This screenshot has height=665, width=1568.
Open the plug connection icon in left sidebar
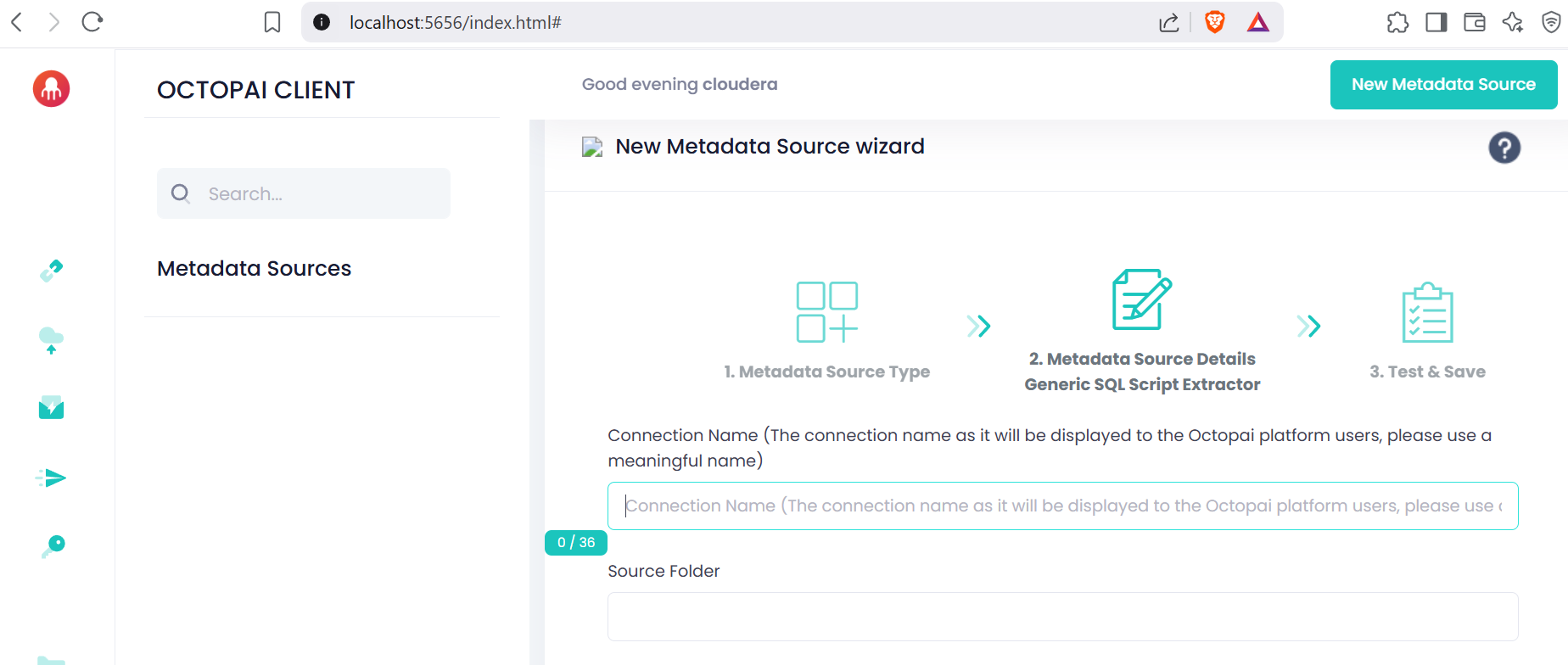(51, 271)
